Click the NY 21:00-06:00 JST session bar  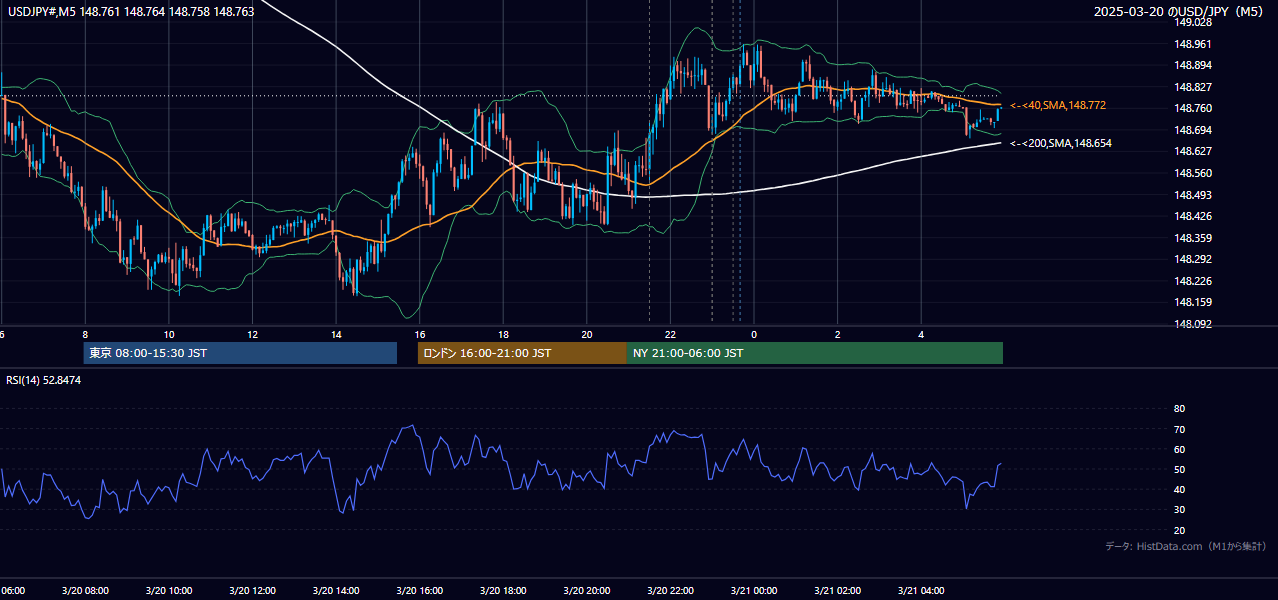coord(815,353)
